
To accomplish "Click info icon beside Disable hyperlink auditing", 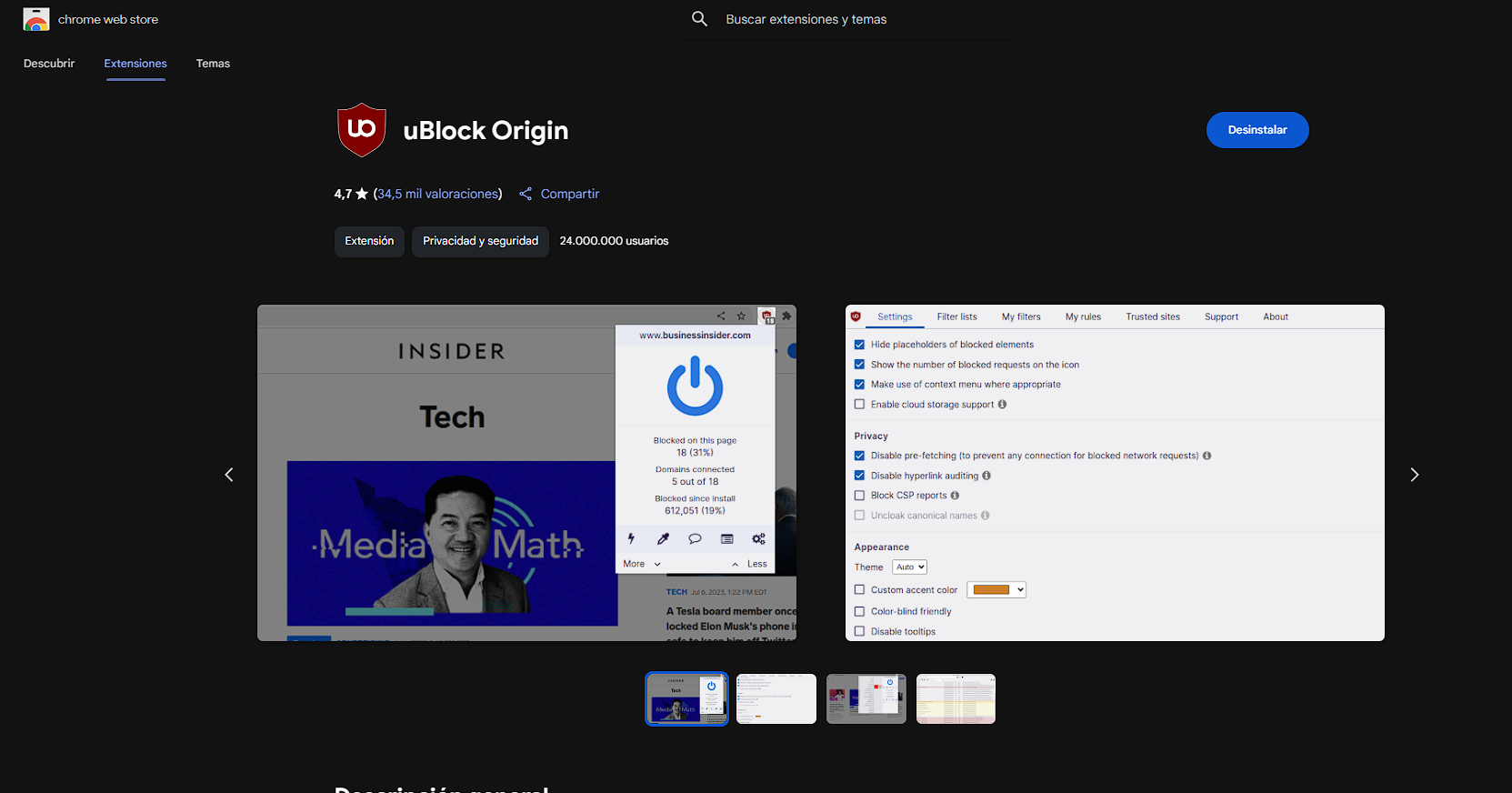I will point(986,476).
